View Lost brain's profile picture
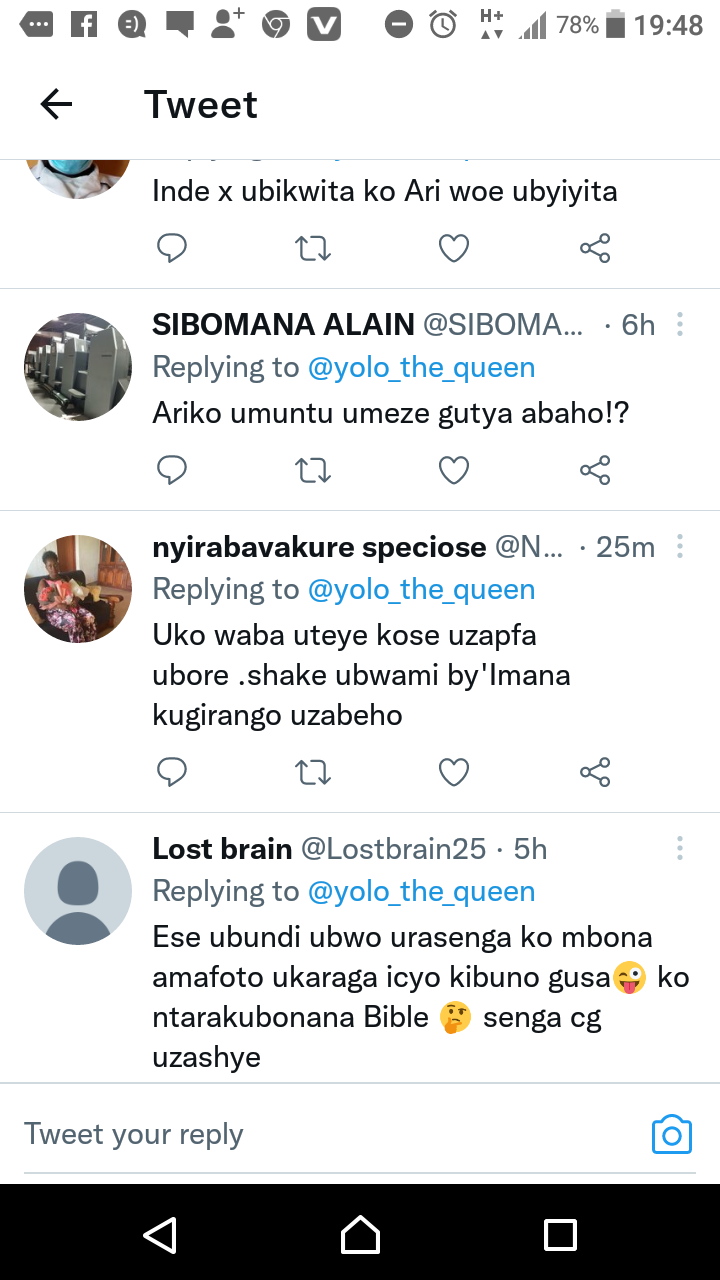Image resolution: width=720 pixels, height=1280 pixels. point(78,891)
